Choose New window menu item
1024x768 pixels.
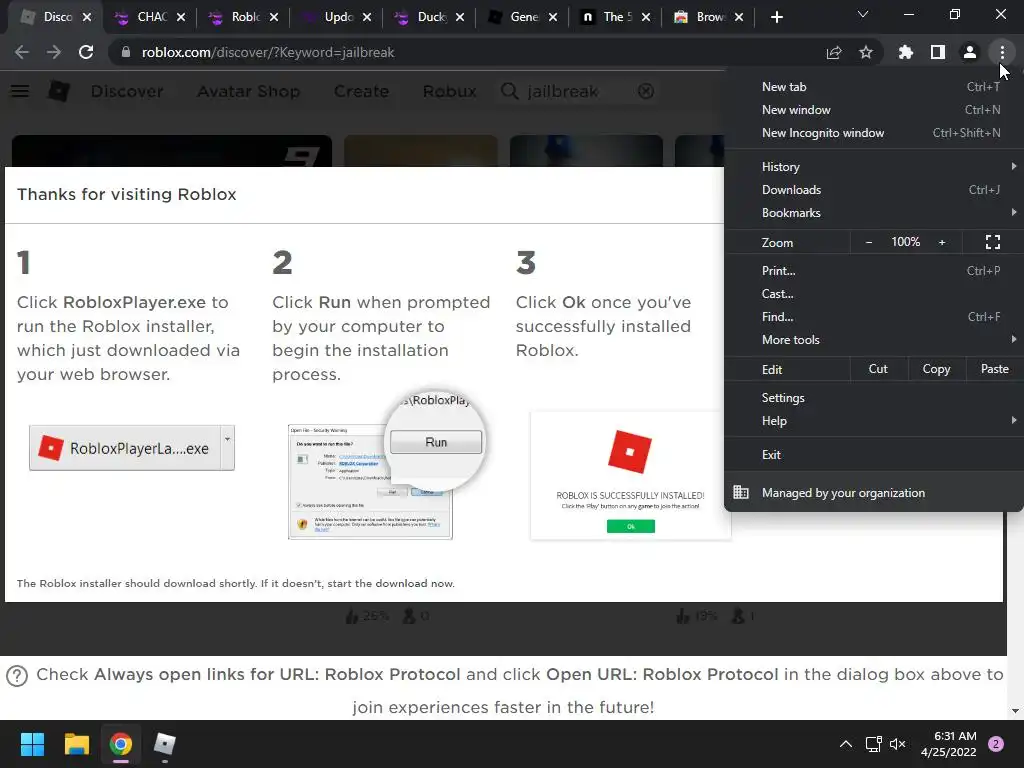tap(873, 110)
